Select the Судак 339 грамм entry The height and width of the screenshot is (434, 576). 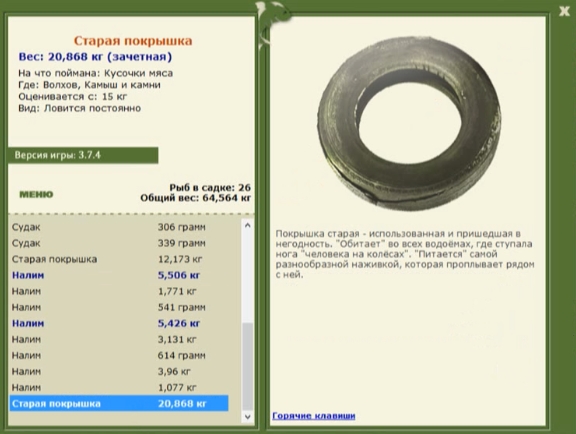point(119,243)
